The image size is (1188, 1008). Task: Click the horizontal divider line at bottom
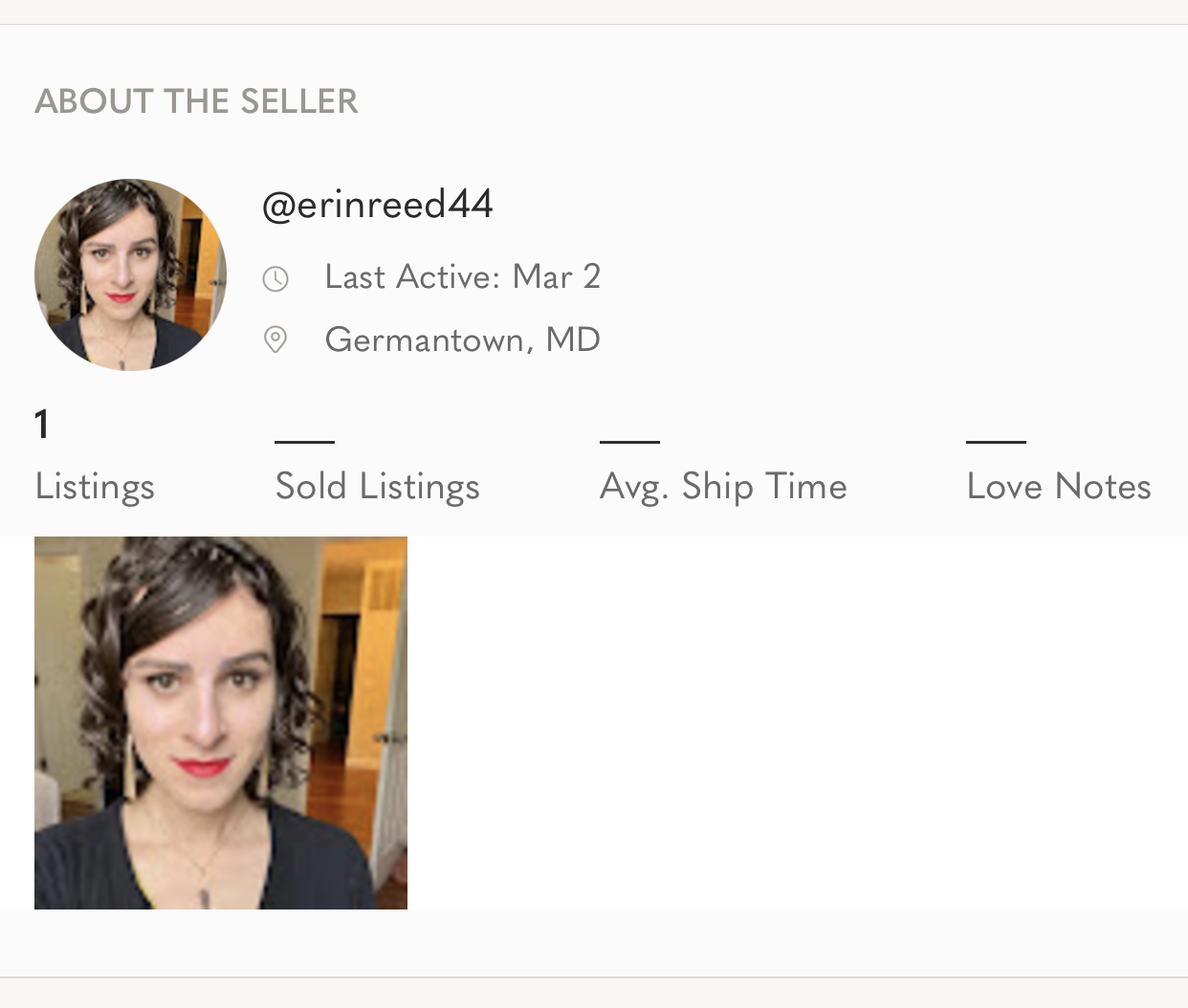tap(594, 977)
